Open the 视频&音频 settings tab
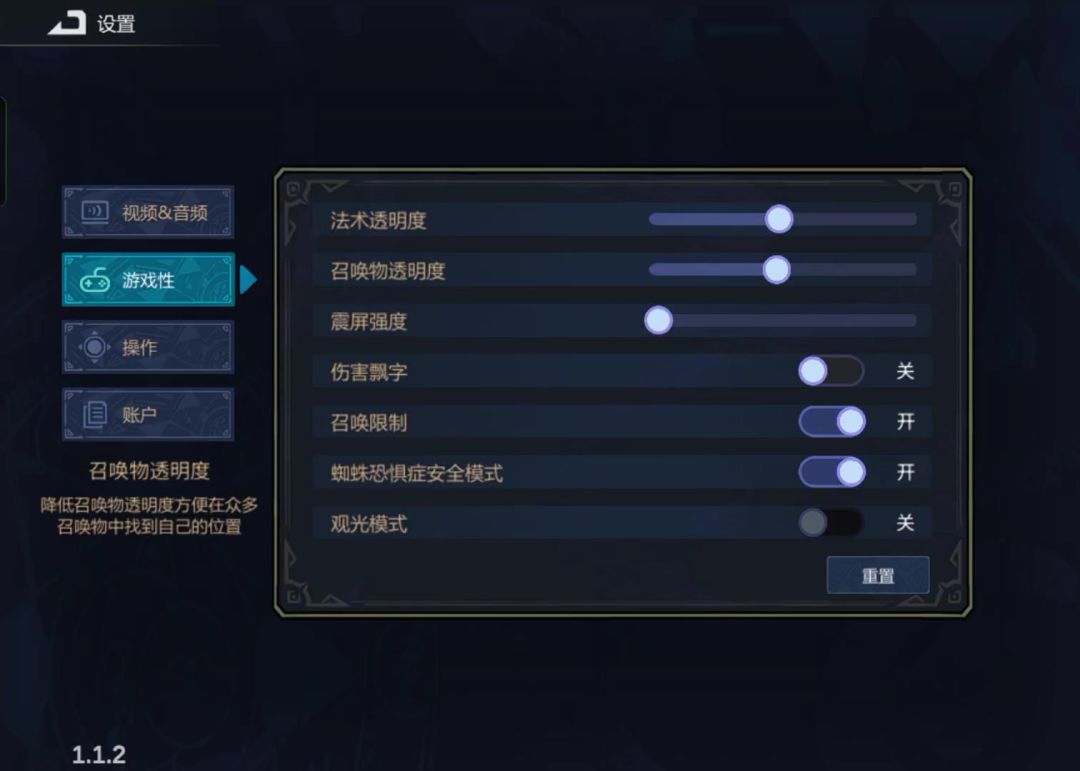The image size is (1080, 771). (148, 212)
